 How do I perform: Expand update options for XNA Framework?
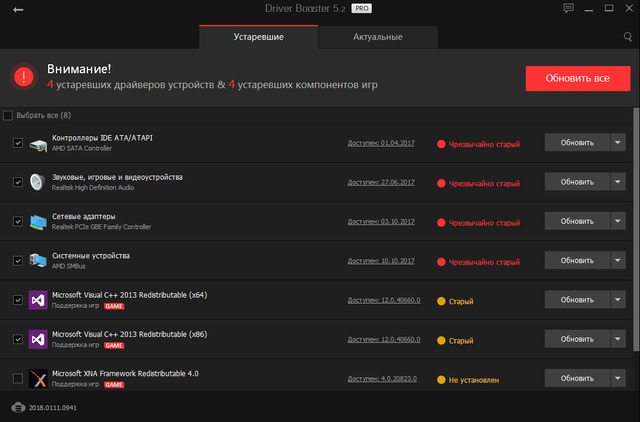(x=618, y=378)
